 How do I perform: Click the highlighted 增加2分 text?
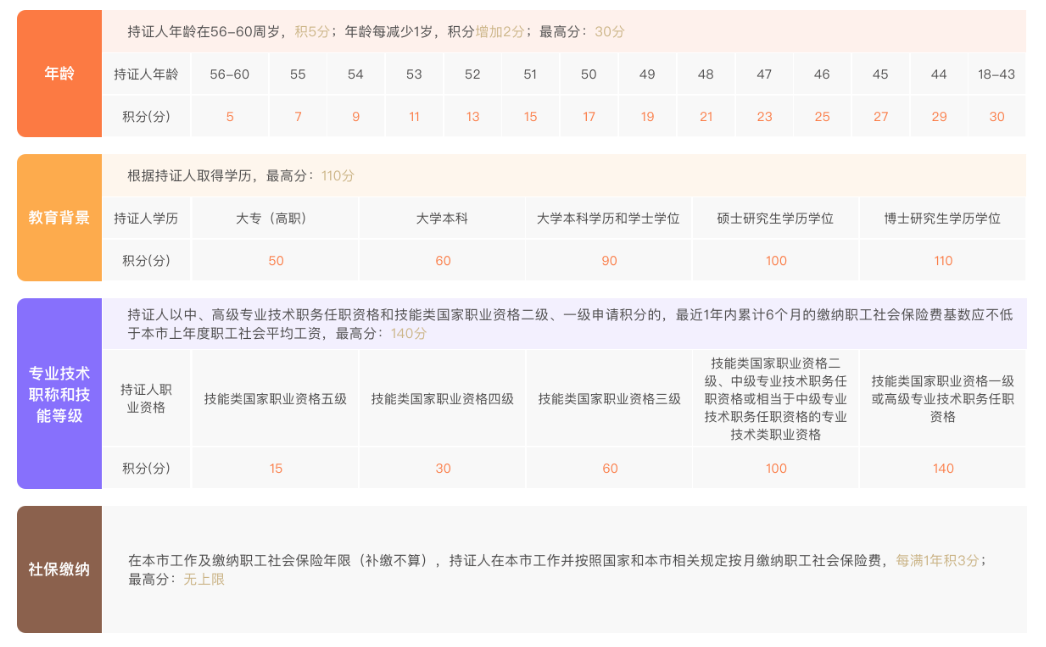[x=500, y=31]
